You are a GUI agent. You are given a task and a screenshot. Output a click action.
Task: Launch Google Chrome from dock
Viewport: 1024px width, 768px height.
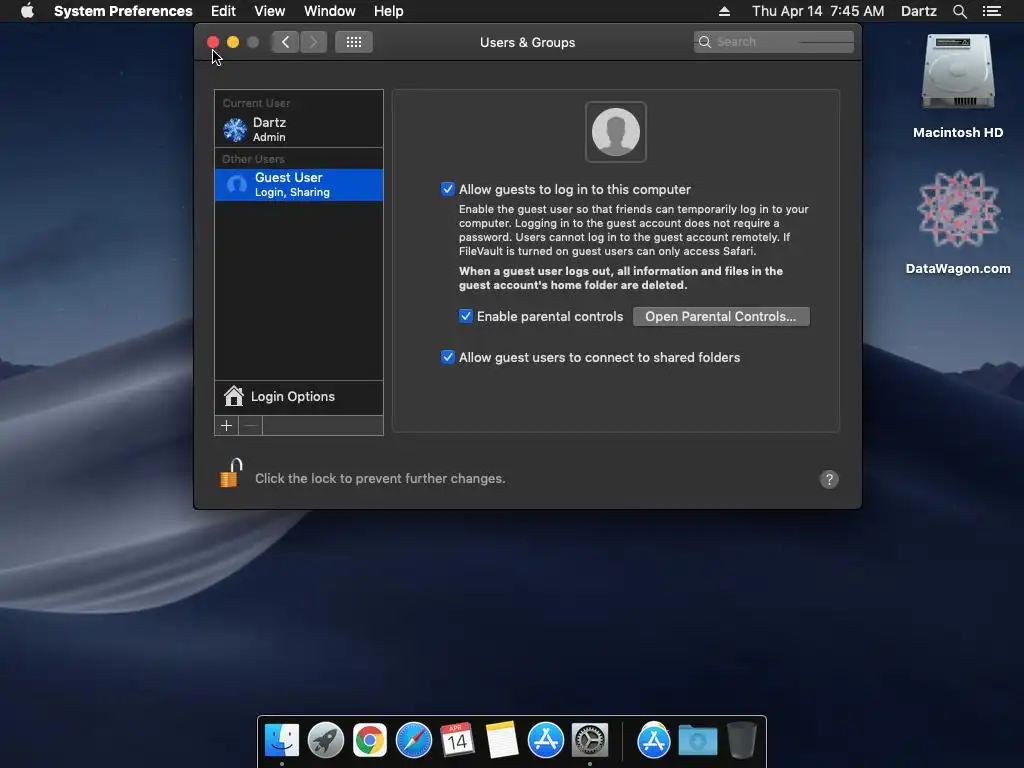[370, 741]
